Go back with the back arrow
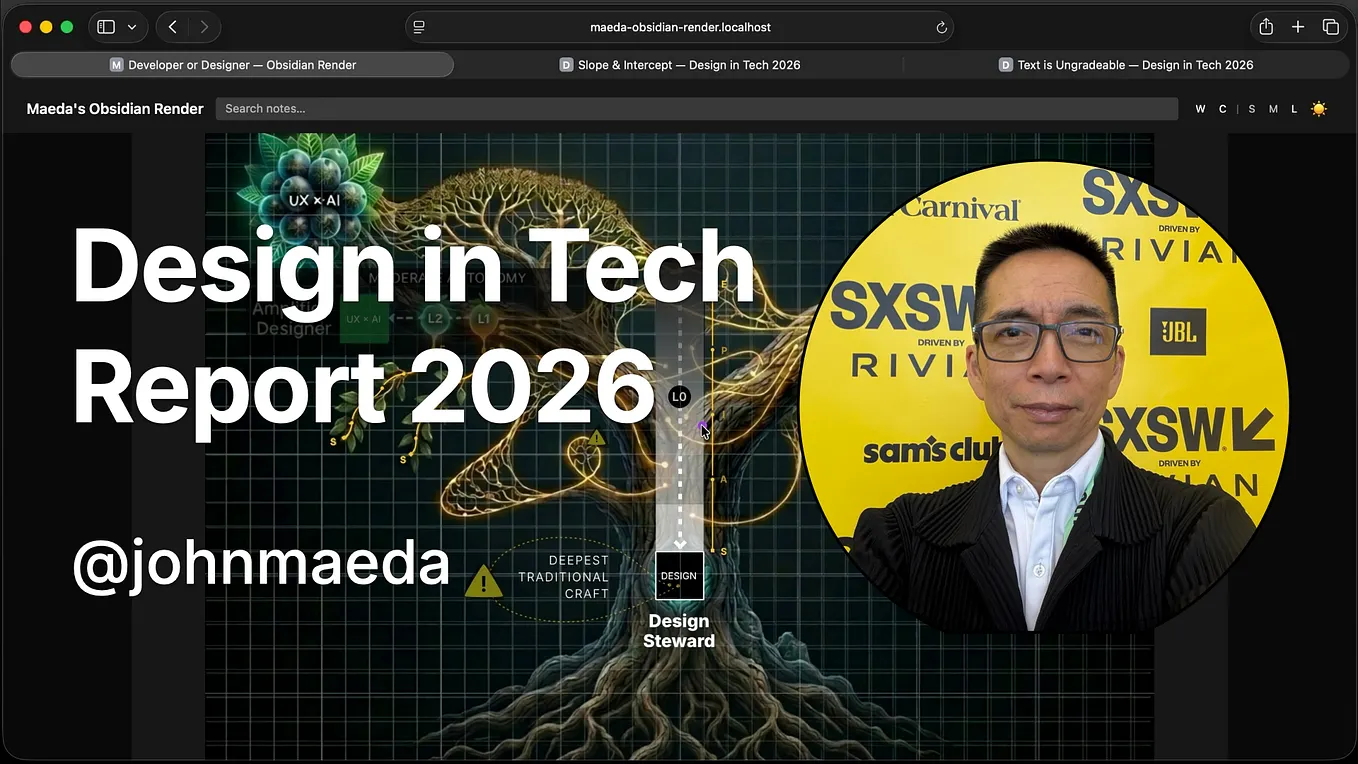 [173, 27]
